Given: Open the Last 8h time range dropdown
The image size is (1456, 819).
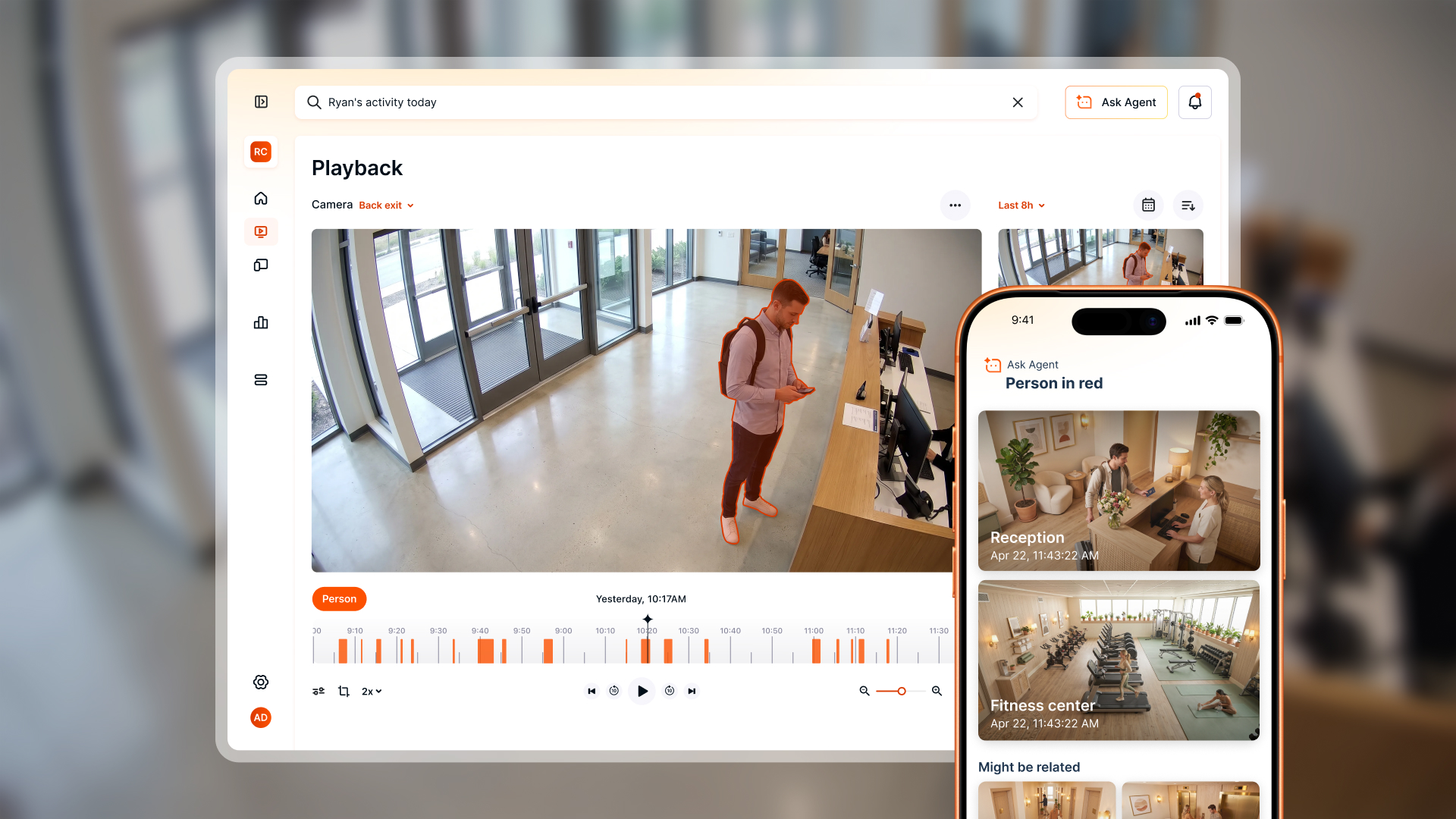Looking at the screenshot, I should pos(1021,206).
